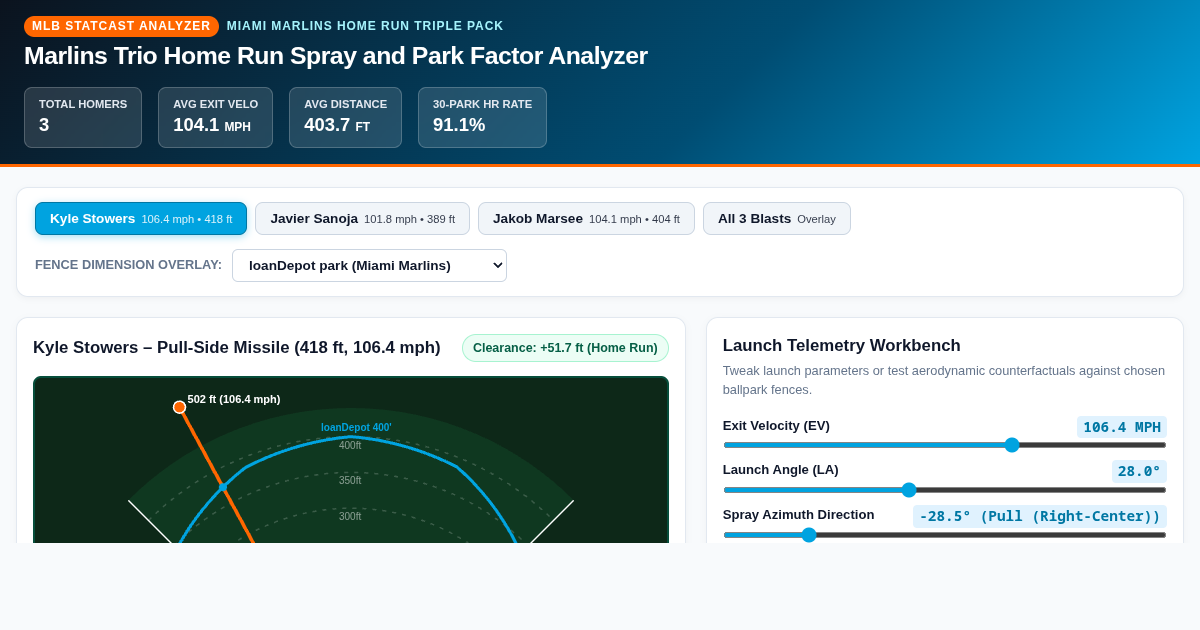Click the Launch Telemetry Workbench heading

pos(842,346)
